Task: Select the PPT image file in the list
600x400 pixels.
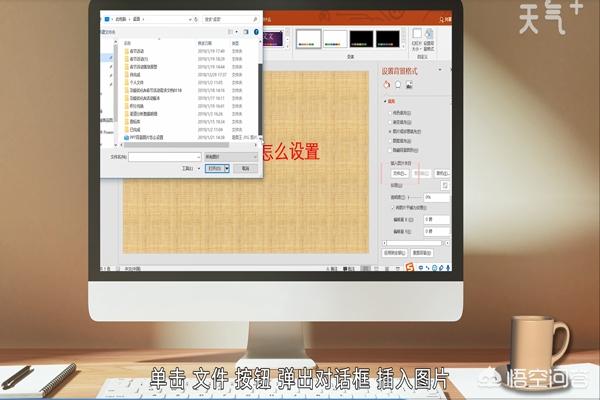Action: [x=147, y=137]
